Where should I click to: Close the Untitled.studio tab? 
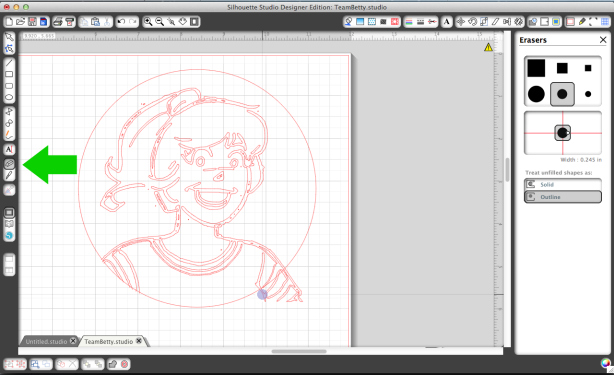click(x=73, y=341)
